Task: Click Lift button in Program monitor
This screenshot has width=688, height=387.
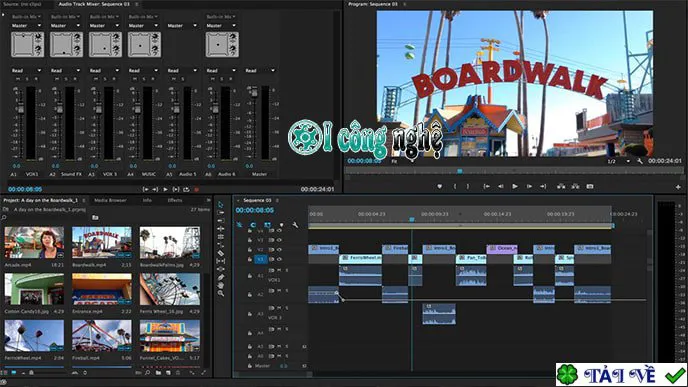Action: click(x=561, y=186)
